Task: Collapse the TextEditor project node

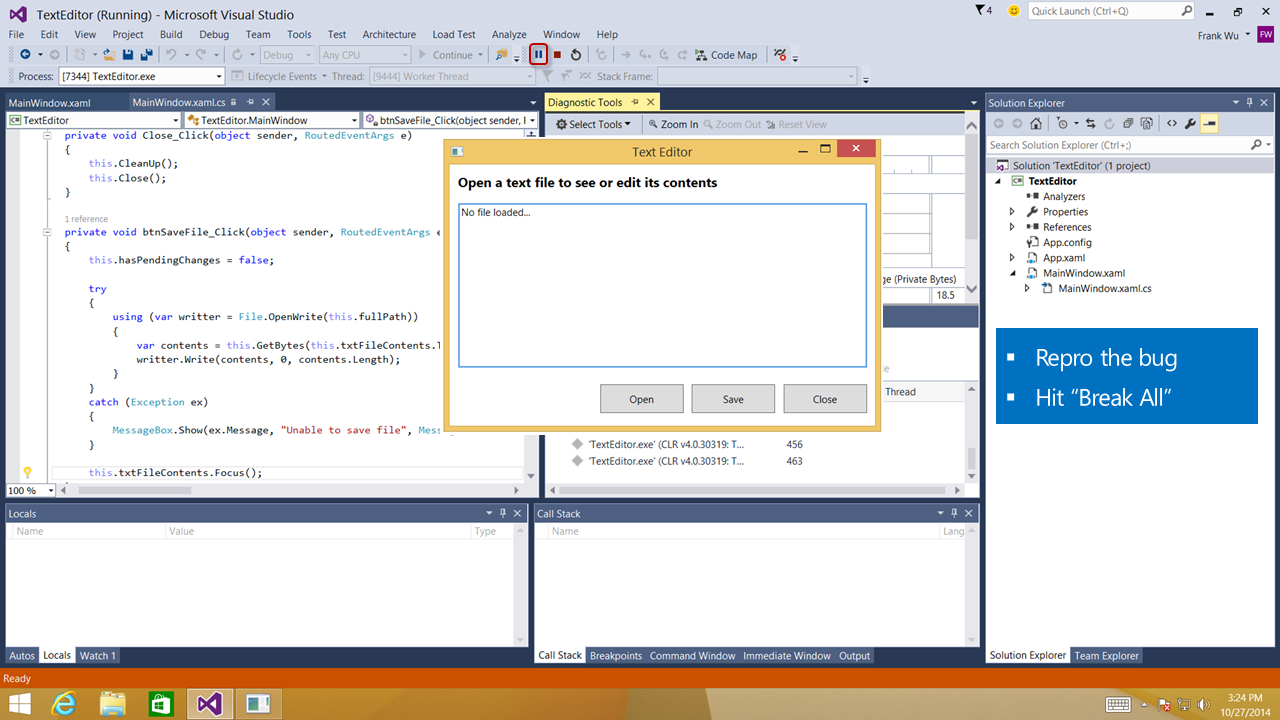Action: (x=997, y=181)
